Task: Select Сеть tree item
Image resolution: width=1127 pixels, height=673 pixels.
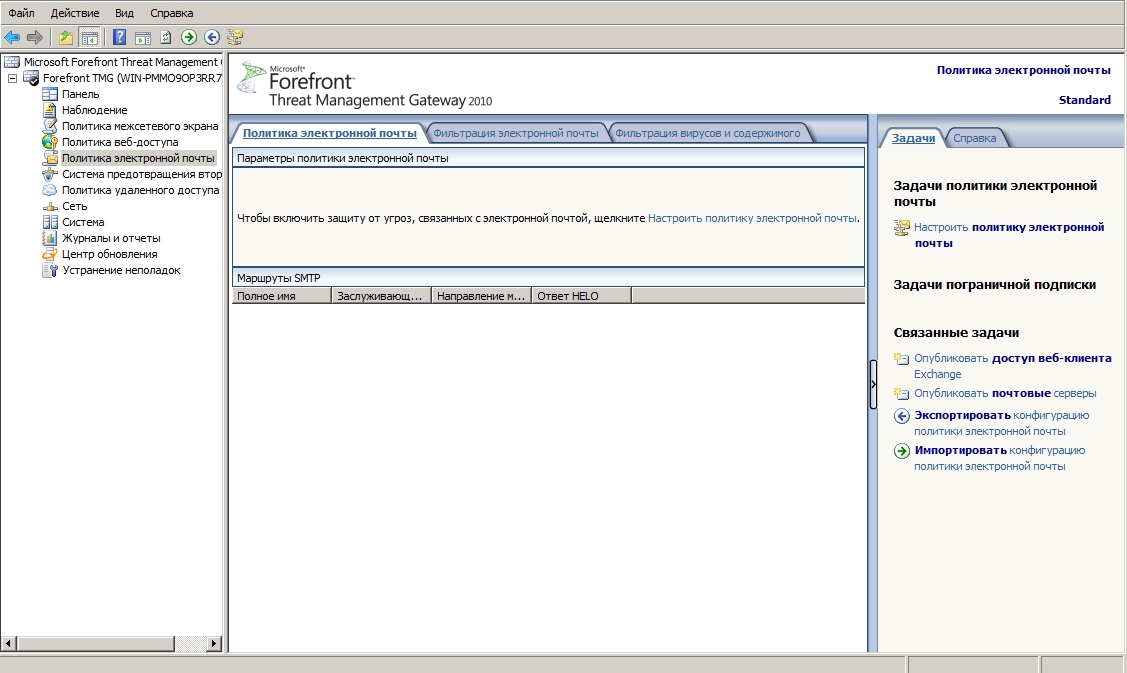Action: point(74,206)
